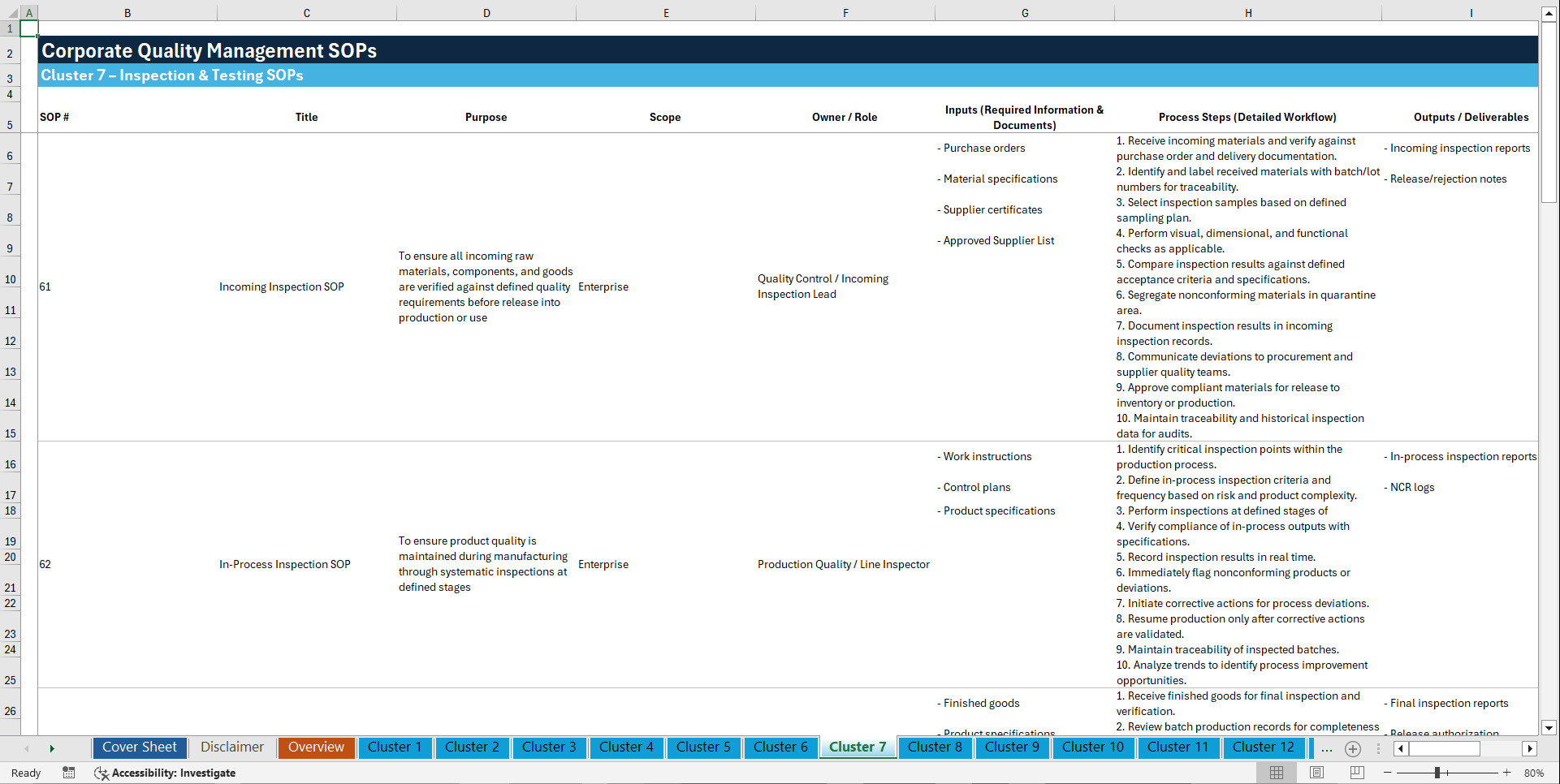1560x784 pixels.
Task: Click Production Quality / Line Inspector cell
Action: pos(844,564)
